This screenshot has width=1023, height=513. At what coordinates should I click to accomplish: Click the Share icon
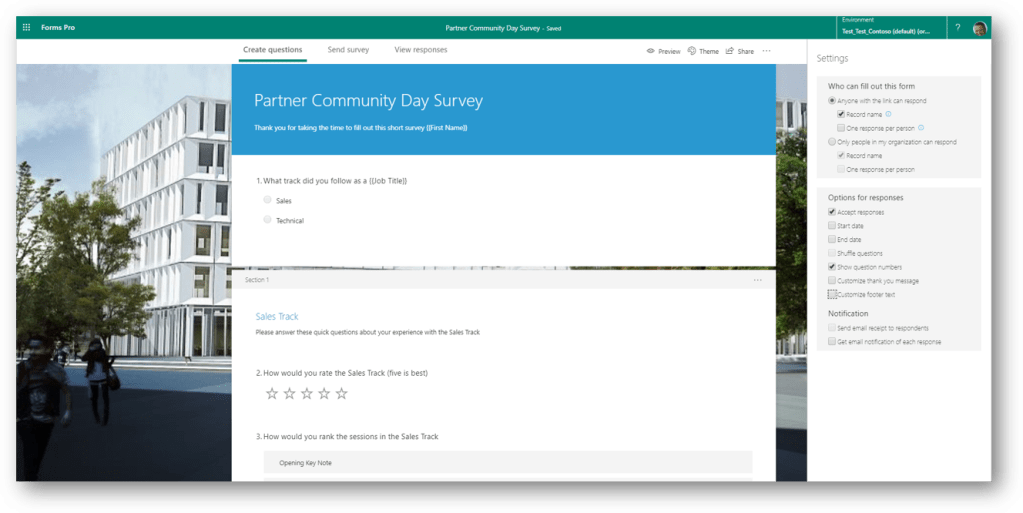730,51
